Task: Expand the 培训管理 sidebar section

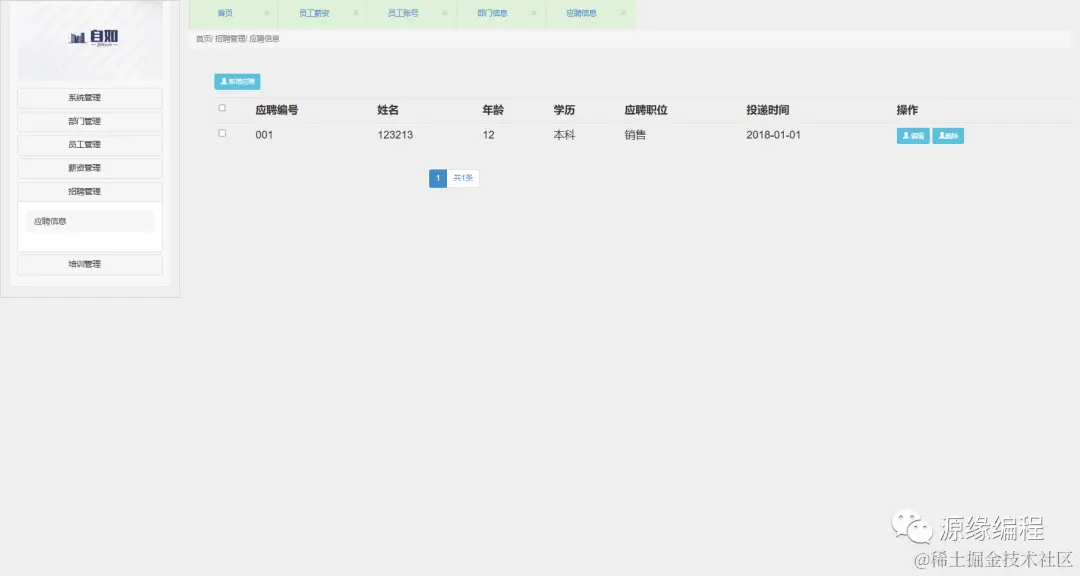Action: 89,263
